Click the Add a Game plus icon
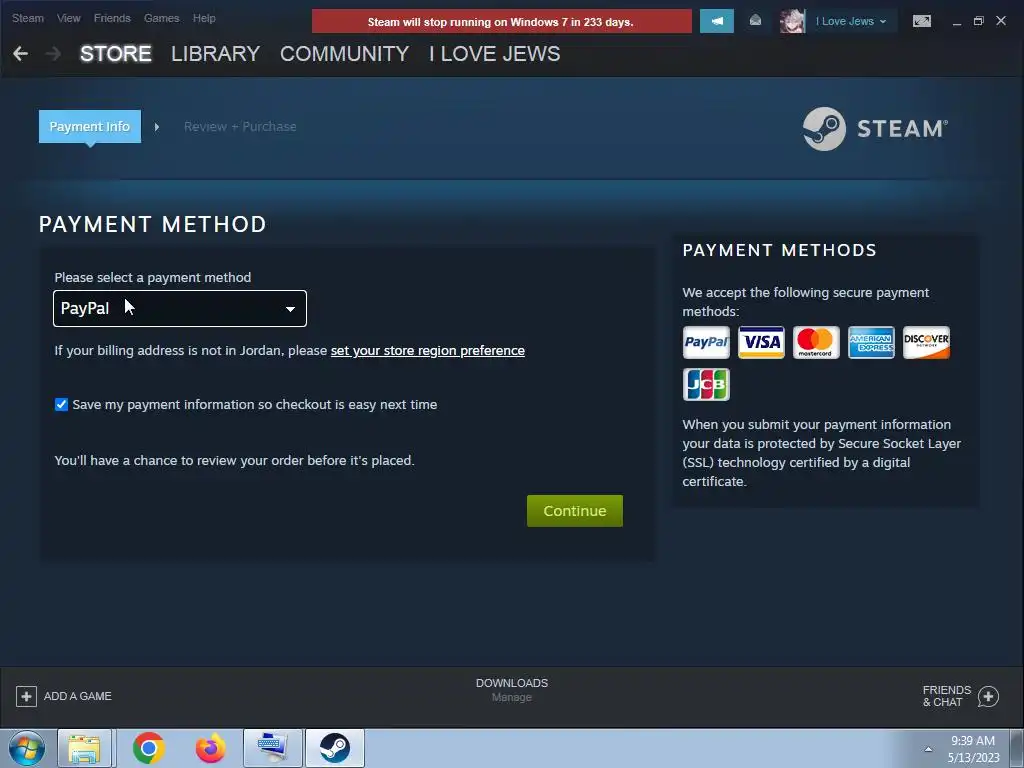 tap(26, 696)
